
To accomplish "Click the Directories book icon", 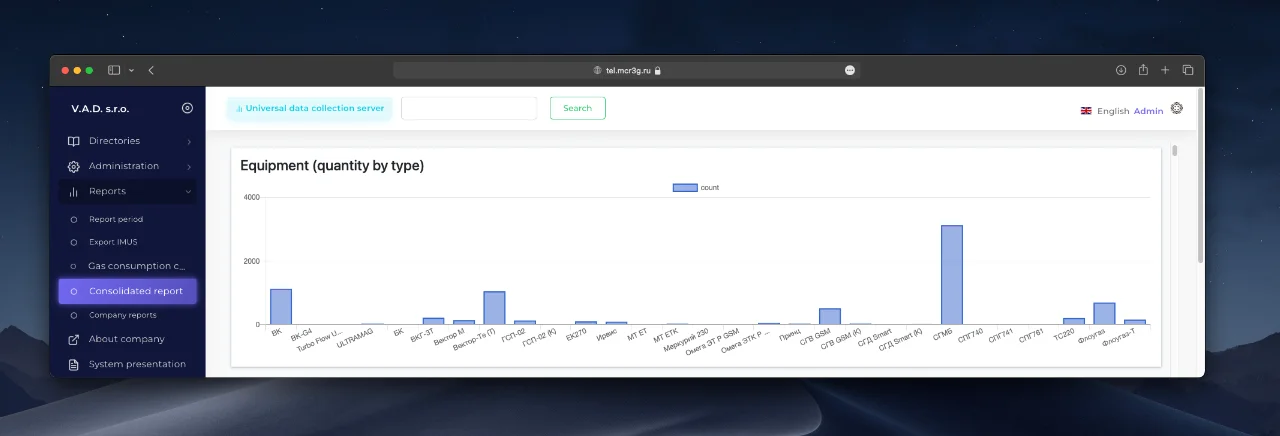I will click(x=73, y=141).
